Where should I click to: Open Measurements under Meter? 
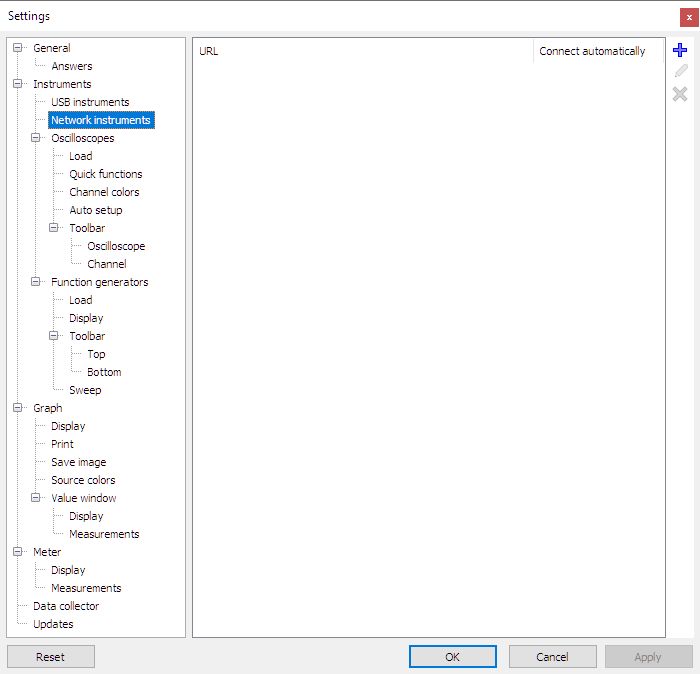pyautogui.click(x=86, y=588)
